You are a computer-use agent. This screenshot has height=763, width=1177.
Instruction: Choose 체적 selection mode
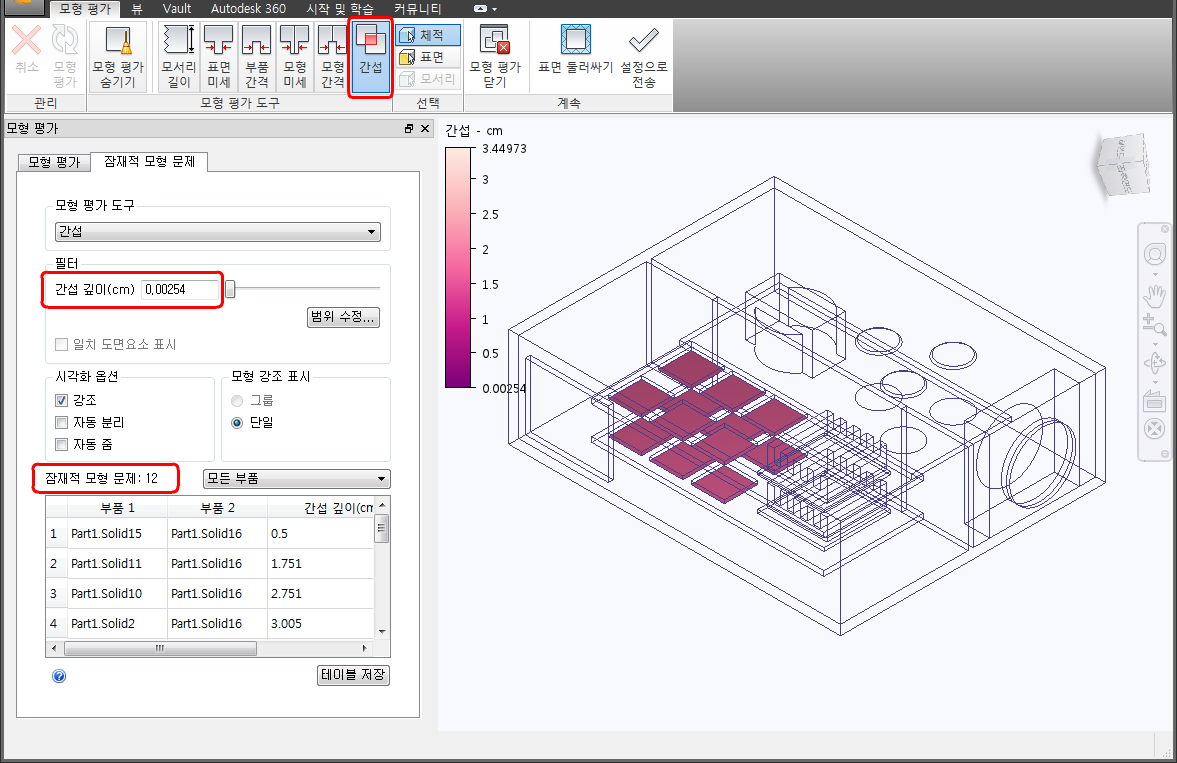point(428,35)
